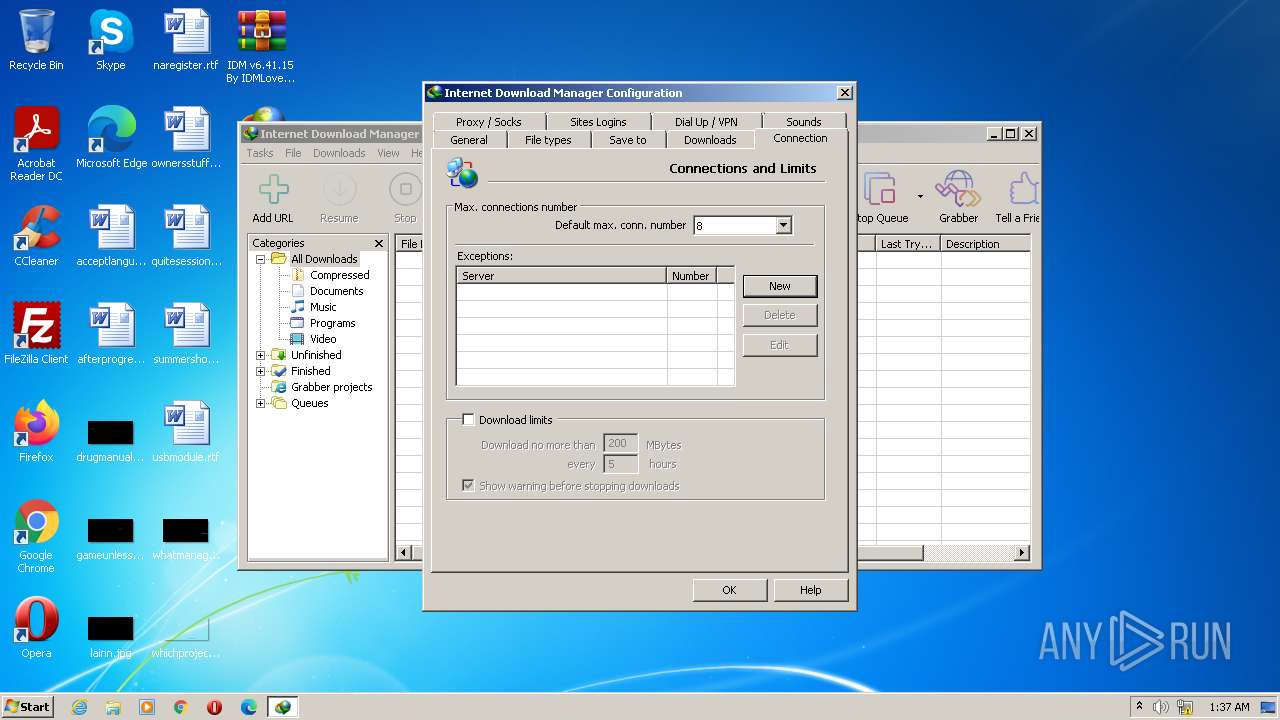Select the Skype desktop shortcut
Viewport: 1280px width, 720px height.
point(111,40)
